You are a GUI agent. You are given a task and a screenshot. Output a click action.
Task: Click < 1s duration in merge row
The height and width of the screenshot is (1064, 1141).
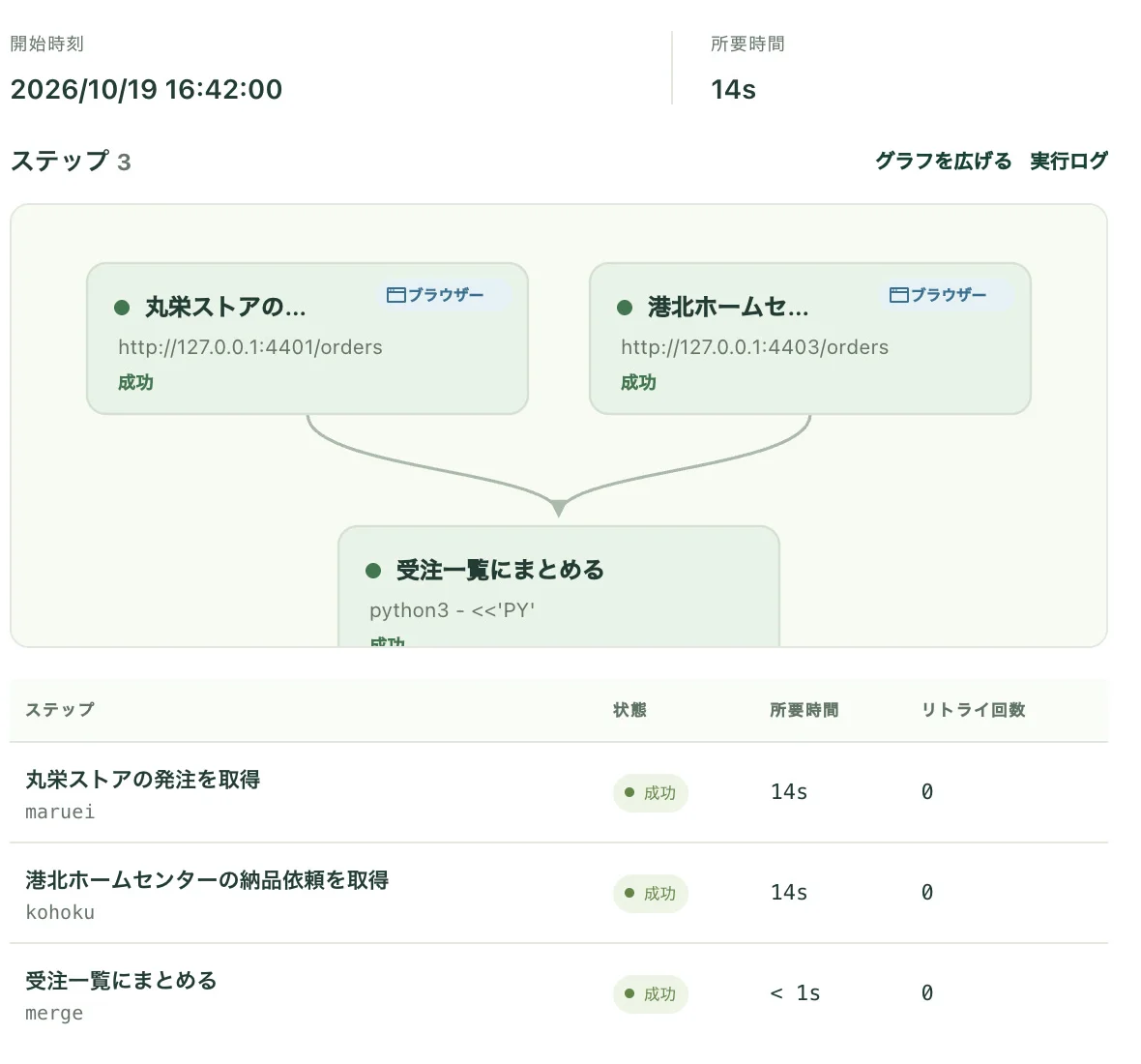coord(795,992)
